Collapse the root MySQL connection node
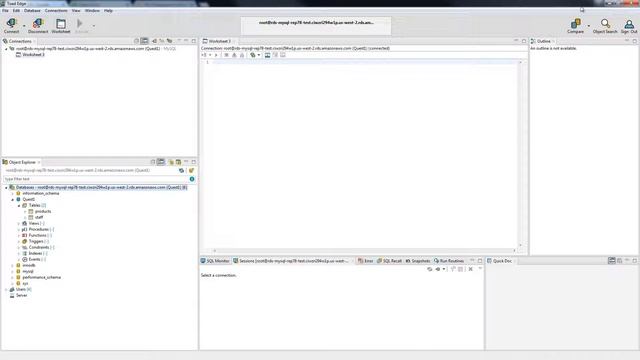The height and width of the screenshot is (360, 640). (6, 49)
